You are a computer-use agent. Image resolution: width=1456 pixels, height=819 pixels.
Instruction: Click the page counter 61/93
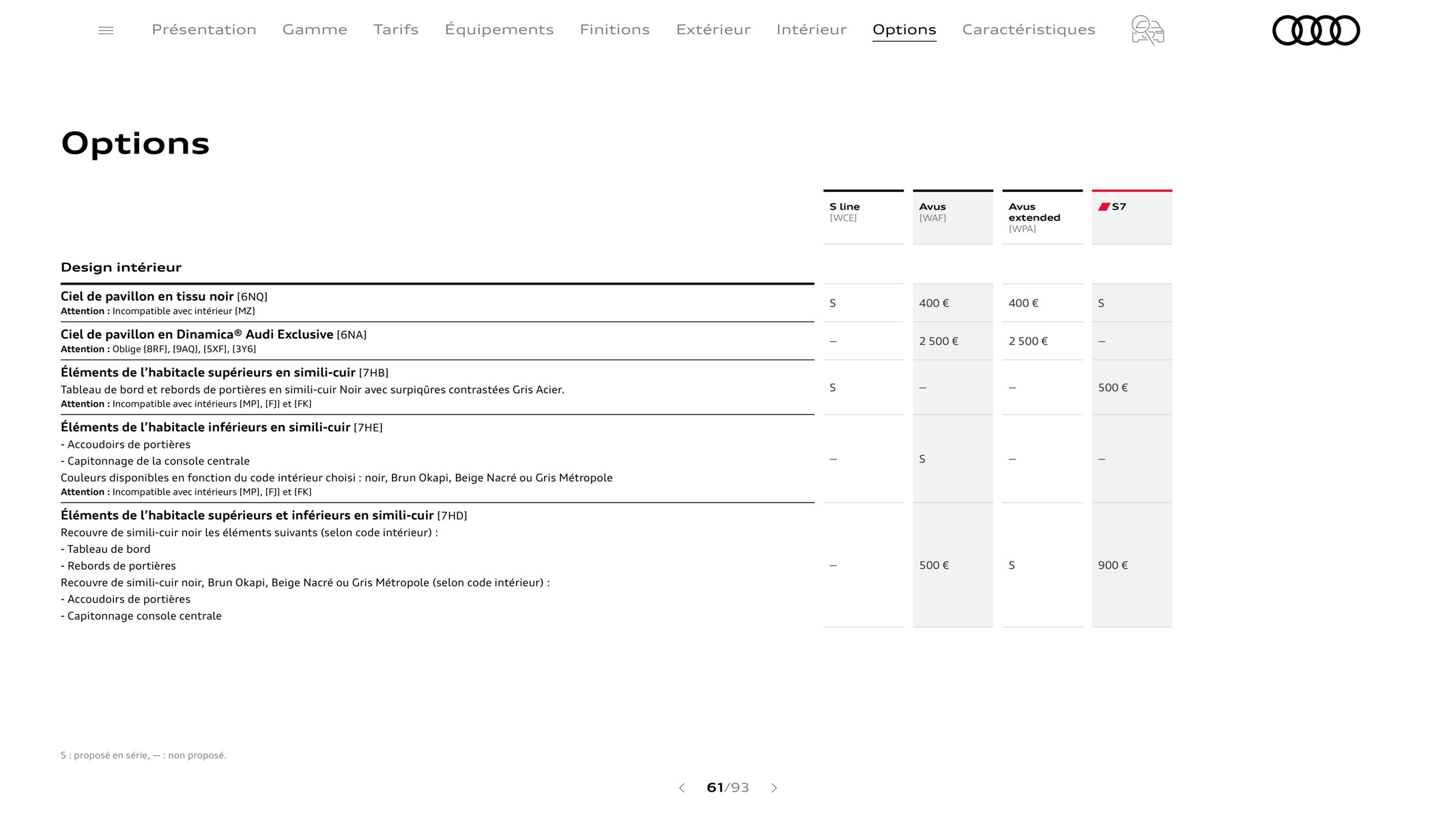[x=728, y=788]
